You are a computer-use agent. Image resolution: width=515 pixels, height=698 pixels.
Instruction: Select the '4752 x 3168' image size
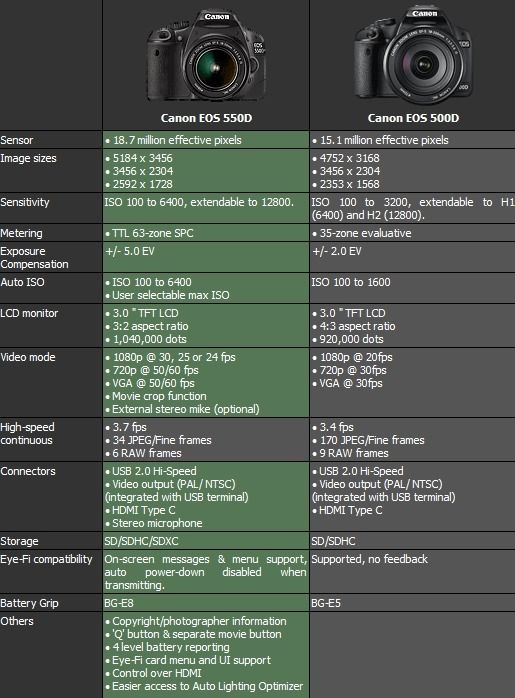coord(349,158)
